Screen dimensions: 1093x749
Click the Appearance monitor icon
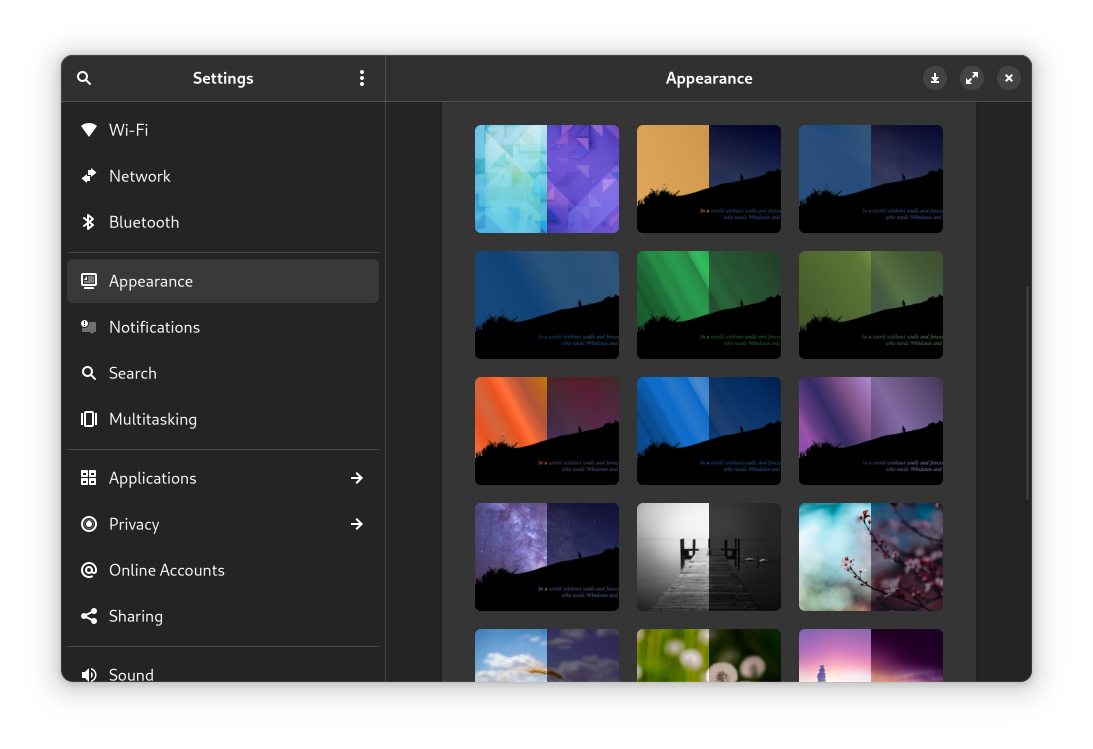coord(89,281)
